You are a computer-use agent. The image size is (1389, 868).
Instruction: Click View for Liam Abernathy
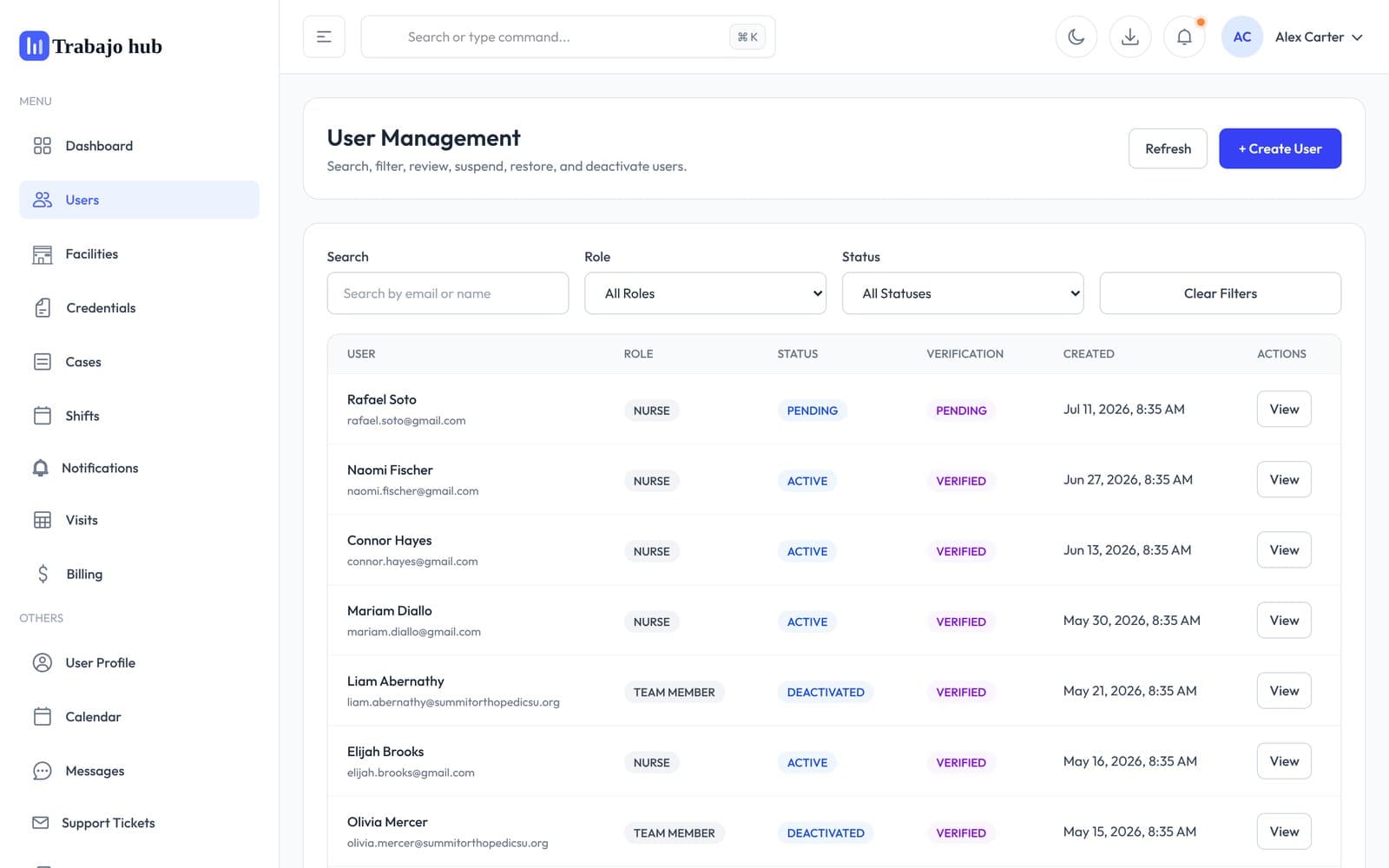coord(1284,690)
